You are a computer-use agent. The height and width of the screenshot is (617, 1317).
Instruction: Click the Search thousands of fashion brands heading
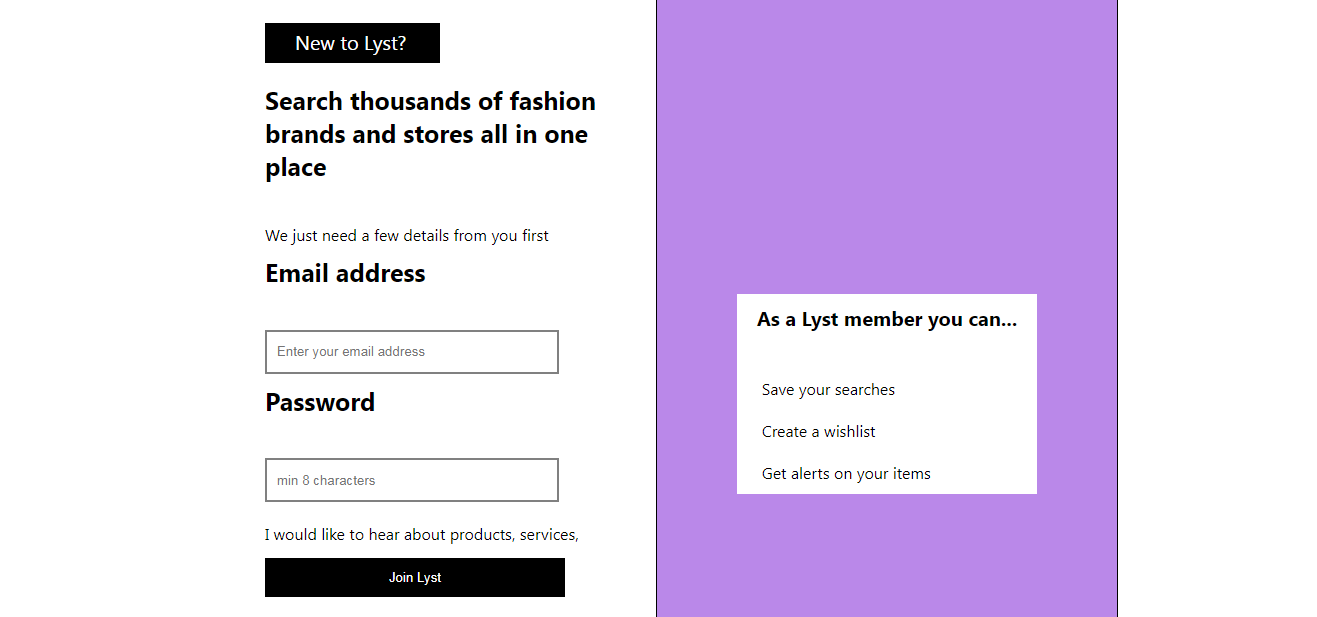pos(430,133)
